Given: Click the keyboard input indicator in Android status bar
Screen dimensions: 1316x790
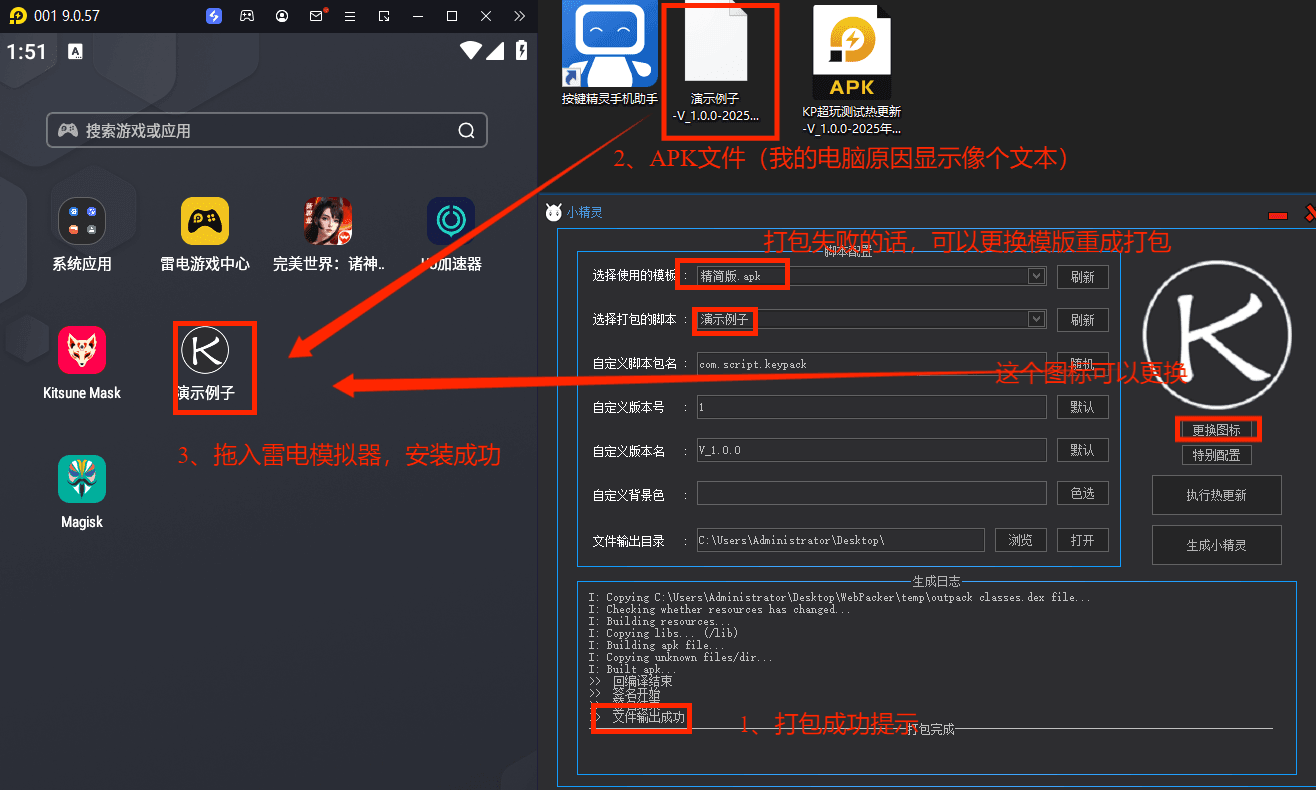Looking at the screenshot, I should 75,51.
